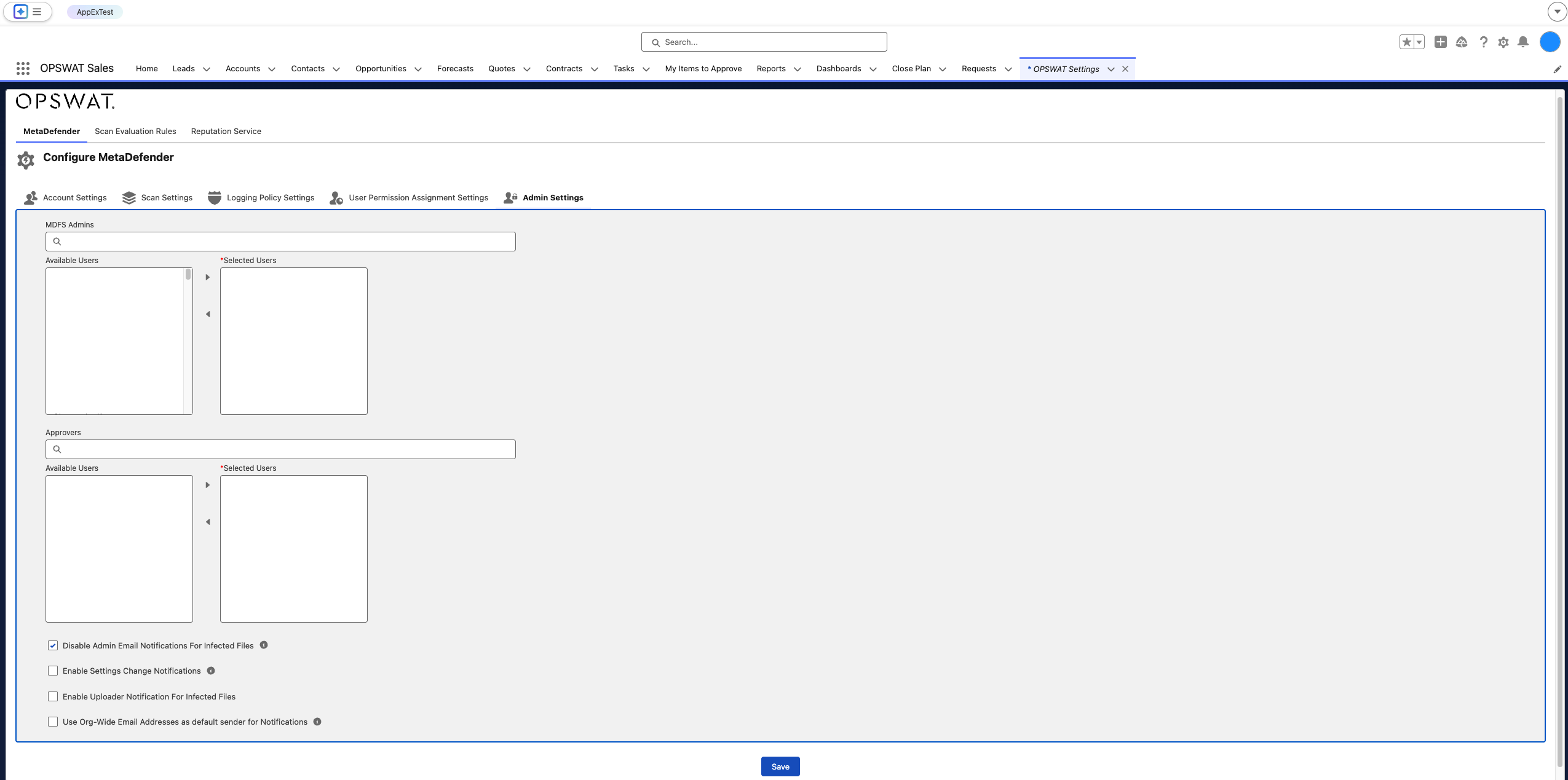Click the notifications bell icon
This screenshot has height=780, width=1568.
click(1522, 42)
